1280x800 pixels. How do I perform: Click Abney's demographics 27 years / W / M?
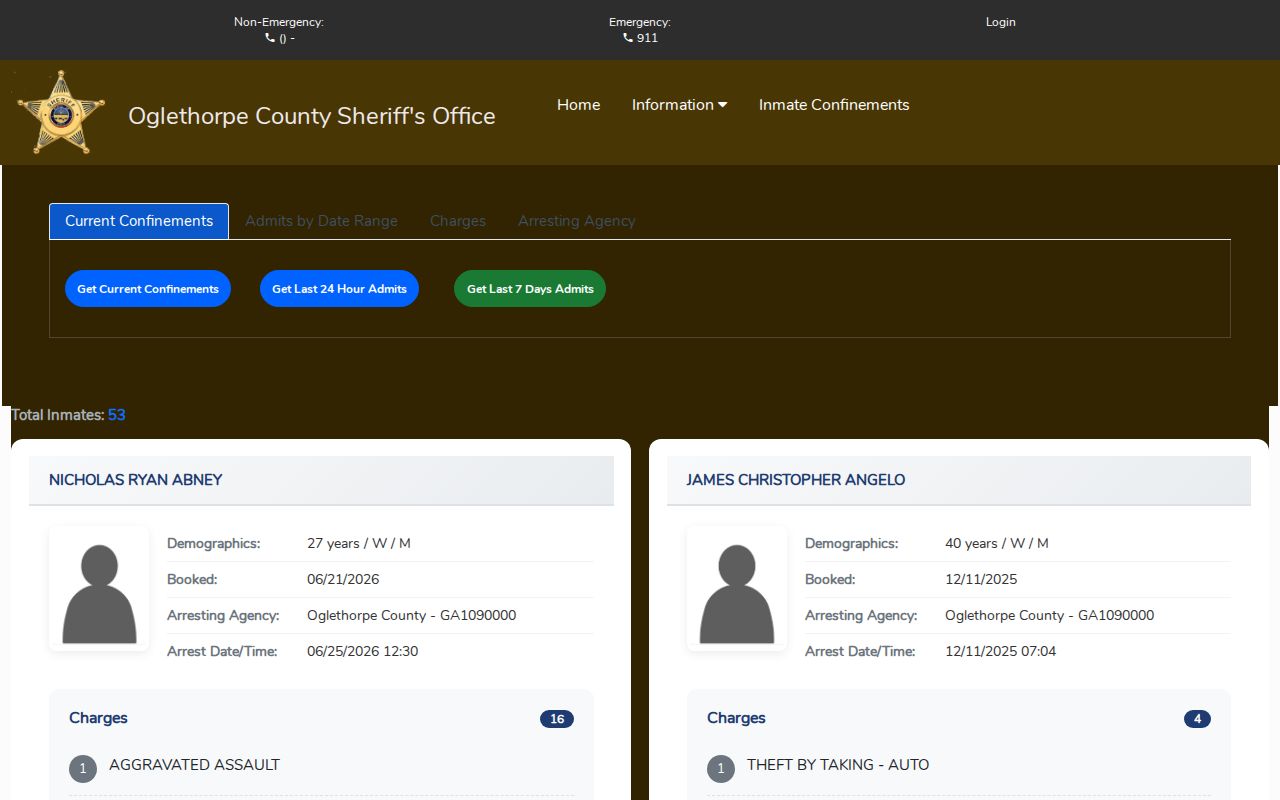(x=359, y=543)
